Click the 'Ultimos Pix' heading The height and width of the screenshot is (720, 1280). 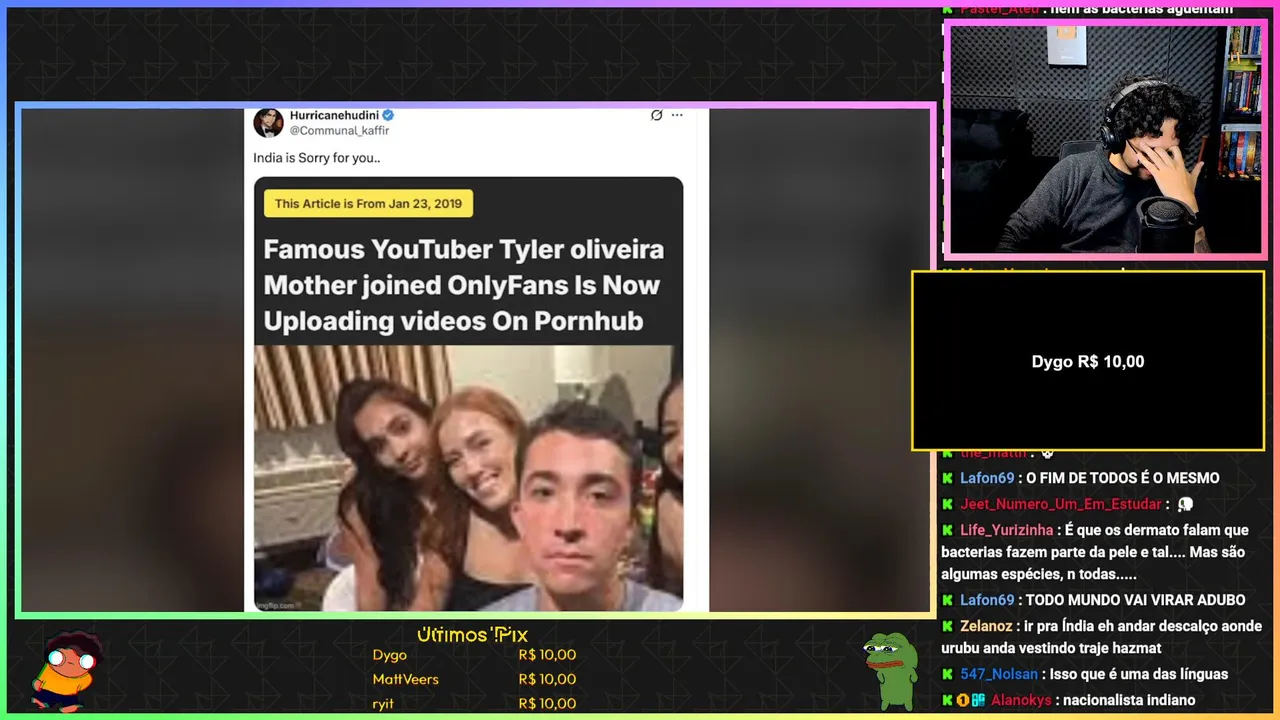point(471,635)
